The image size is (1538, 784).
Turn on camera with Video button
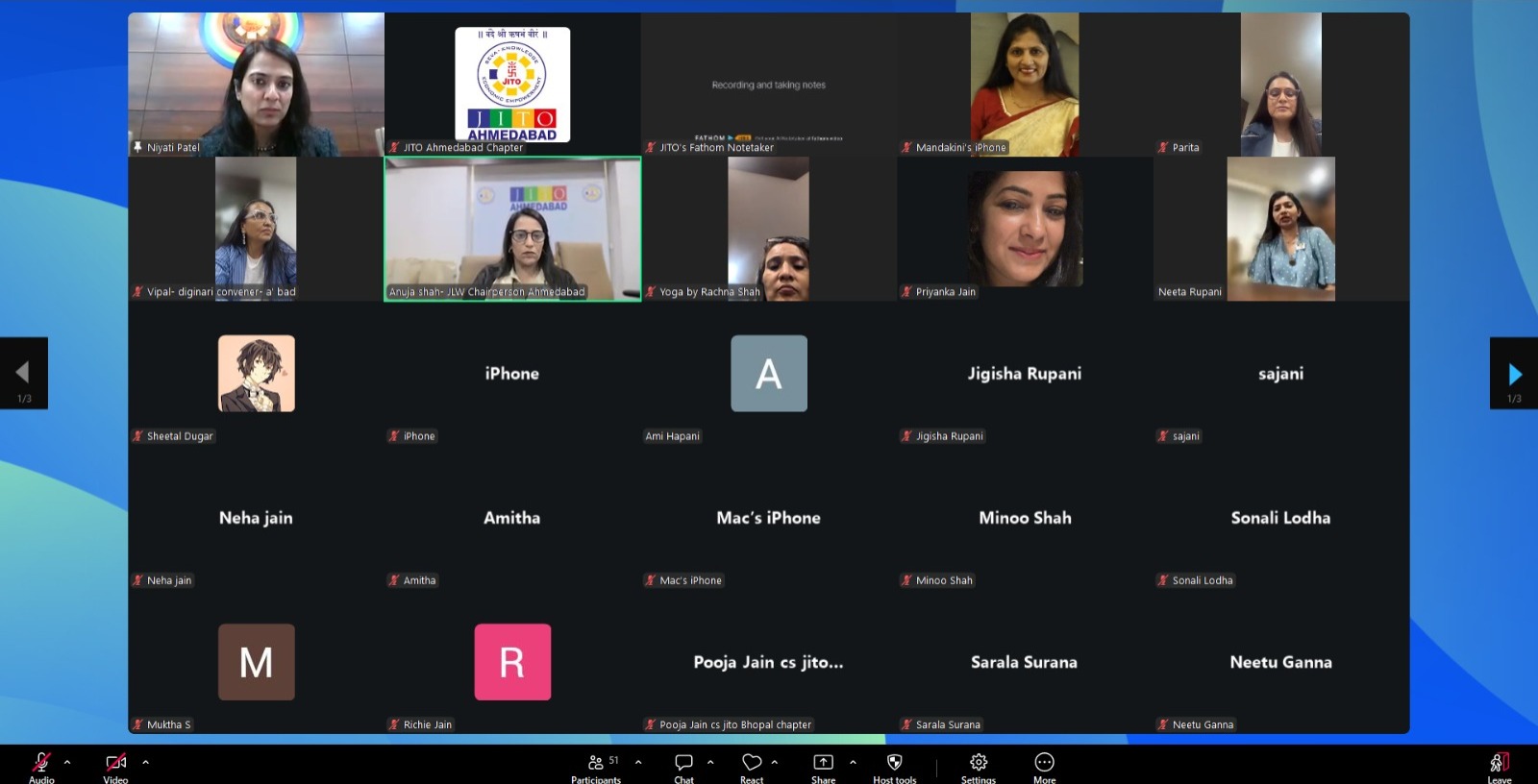coord(115,763)
